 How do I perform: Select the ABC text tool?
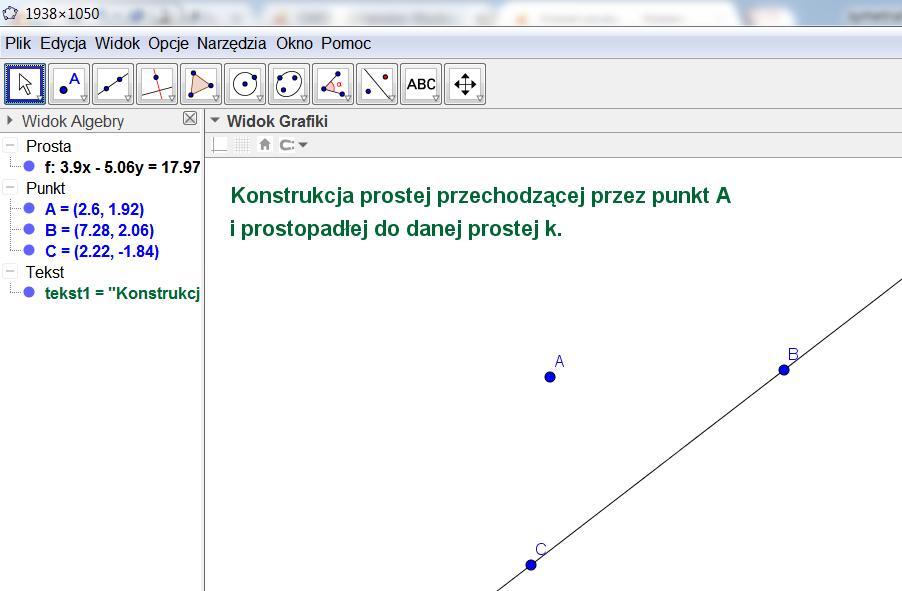pos(421,84)
